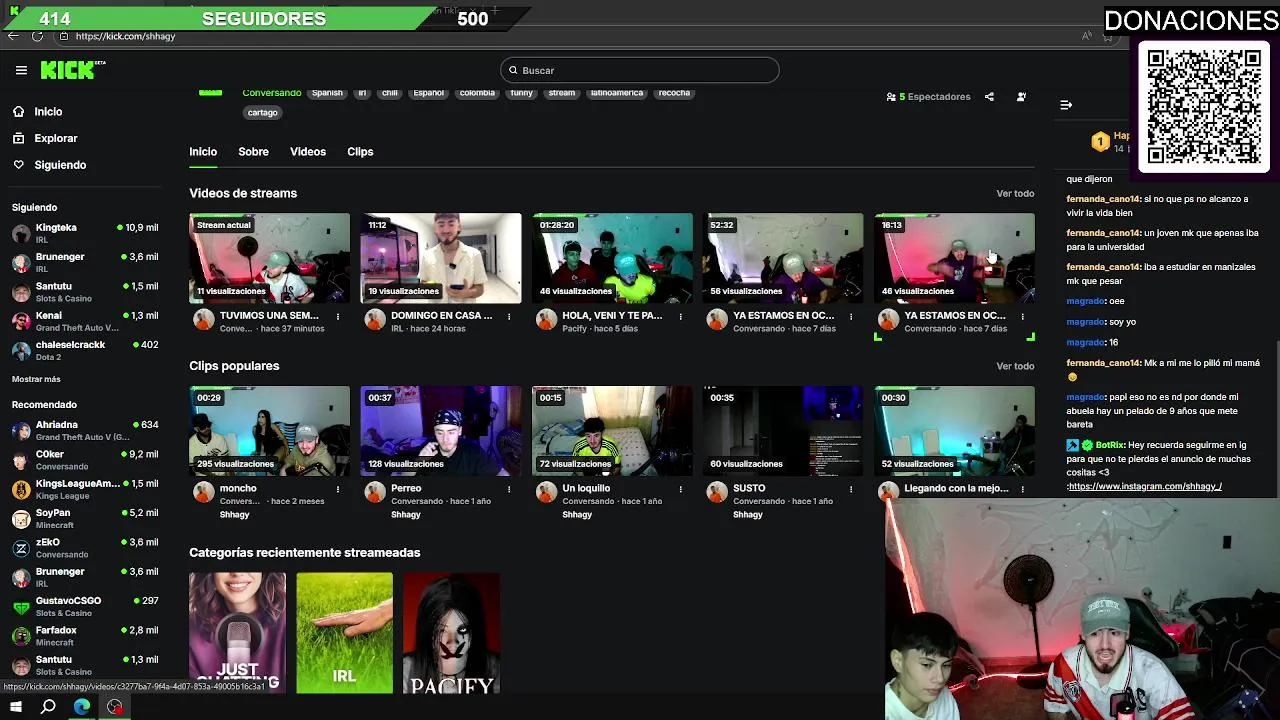Click the Spanish tag
The image size is (1280, 720).
327,93
